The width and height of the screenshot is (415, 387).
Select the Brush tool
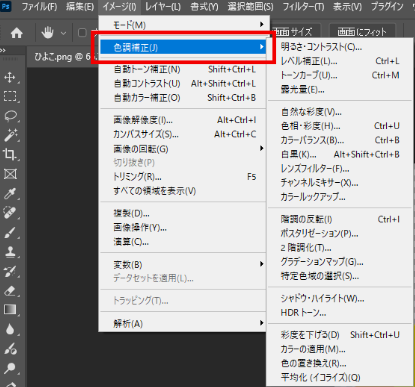[10, 232]
